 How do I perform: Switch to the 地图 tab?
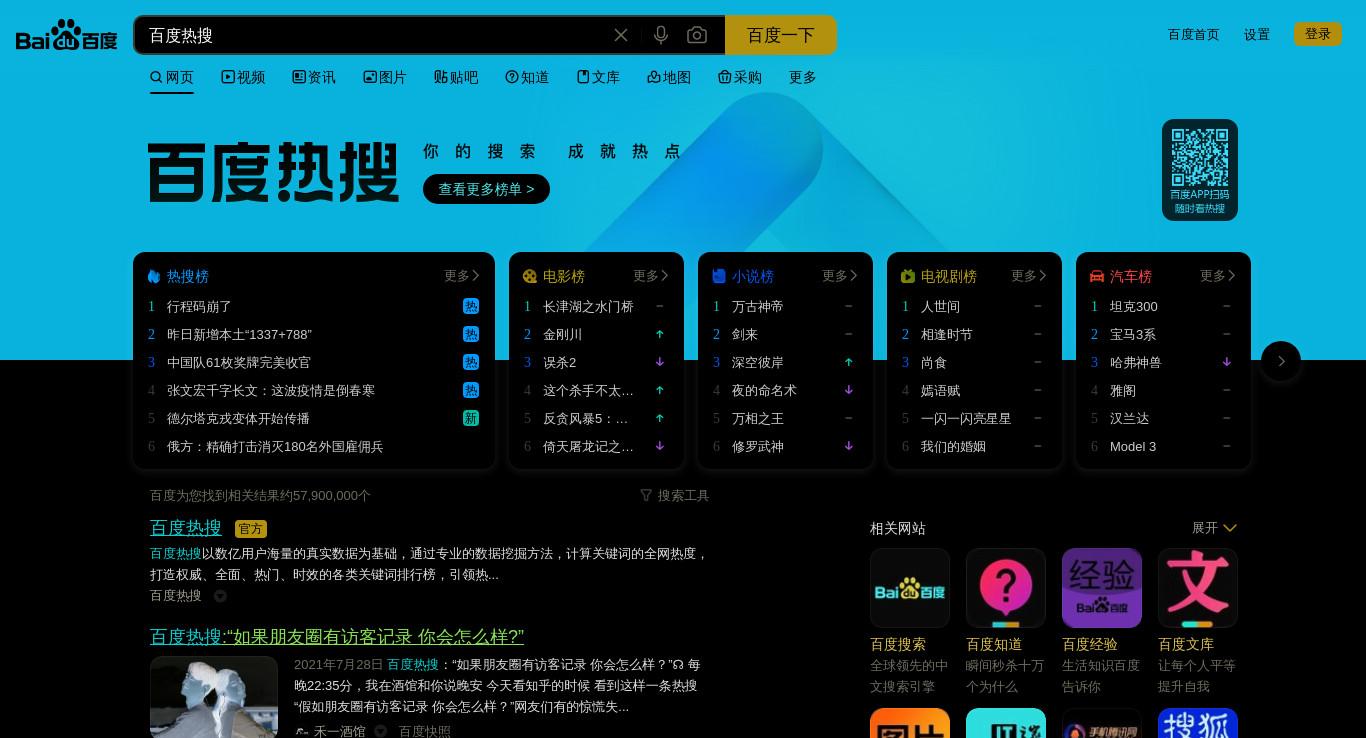(669, 77)
